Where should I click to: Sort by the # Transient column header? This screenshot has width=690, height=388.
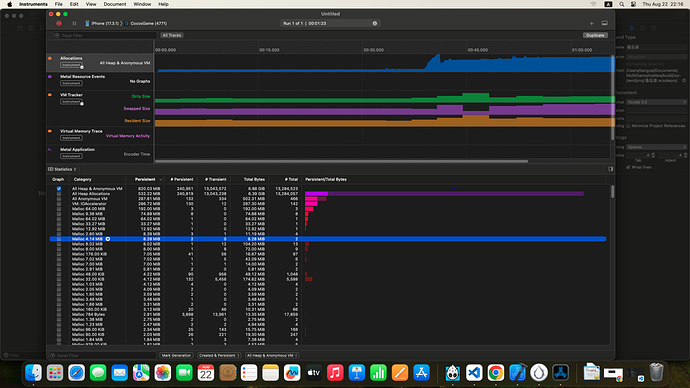(216, 179)
